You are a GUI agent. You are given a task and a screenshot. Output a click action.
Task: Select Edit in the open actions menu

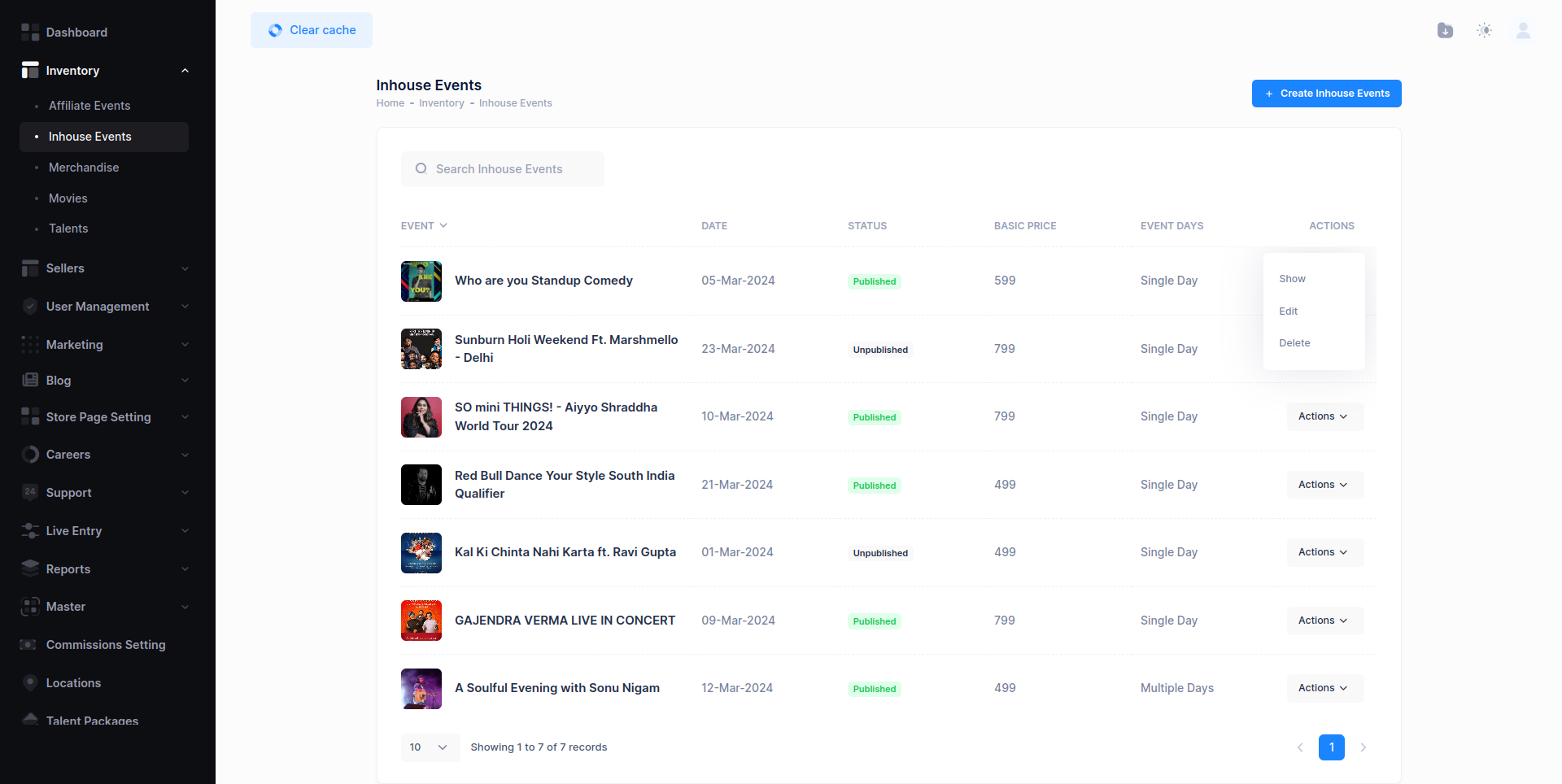pyautogui.click(x=1288, y=311)
